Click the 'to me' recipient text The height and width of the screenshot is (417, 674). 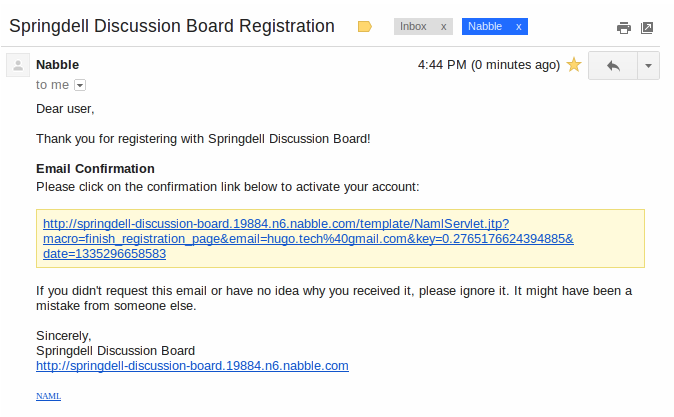[52, 85]
